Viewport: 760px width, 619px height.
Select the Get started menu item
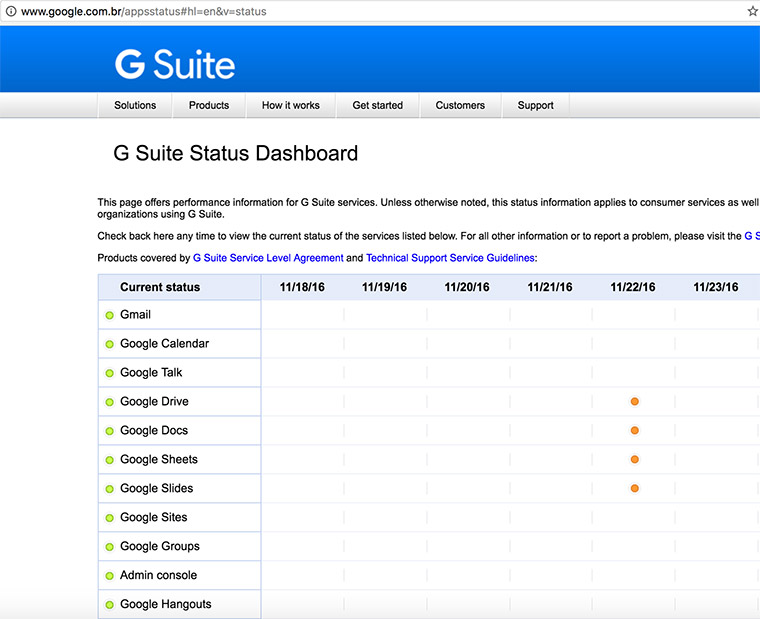[x=378, y=105]
